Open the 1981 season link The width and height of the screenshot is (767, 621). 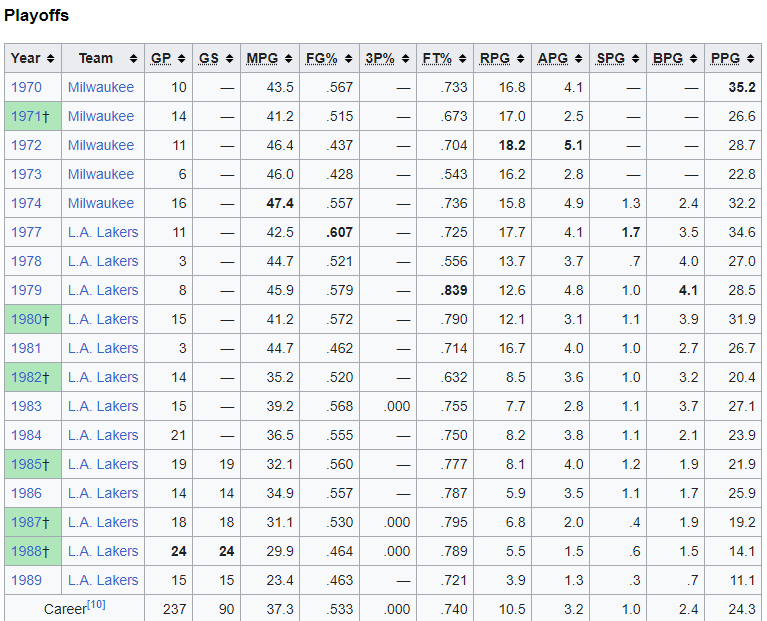[26, 348]
